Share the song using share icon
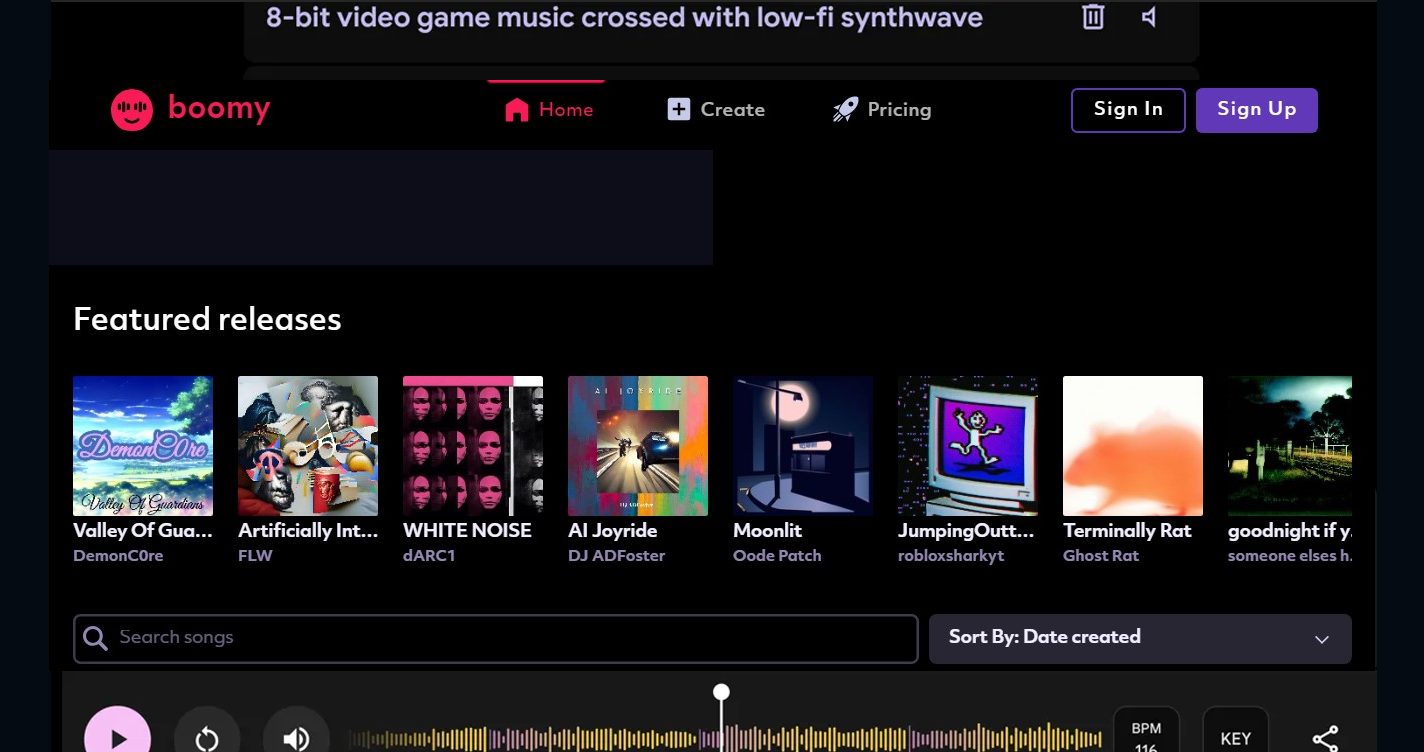The height and width of the screenshot is (752, 1424). [x=1325, y=738]
